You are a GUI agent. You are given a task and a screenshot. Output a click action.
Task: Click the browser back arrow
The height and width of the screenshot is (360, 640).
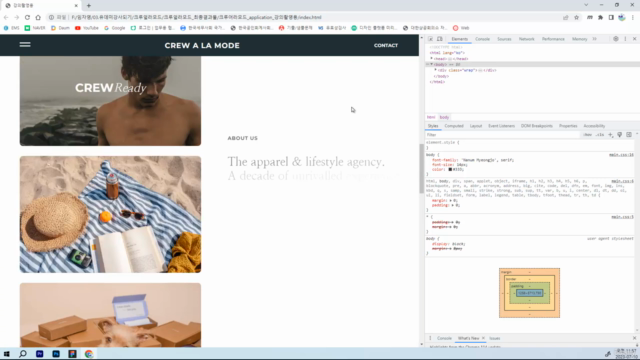[6, 17]
